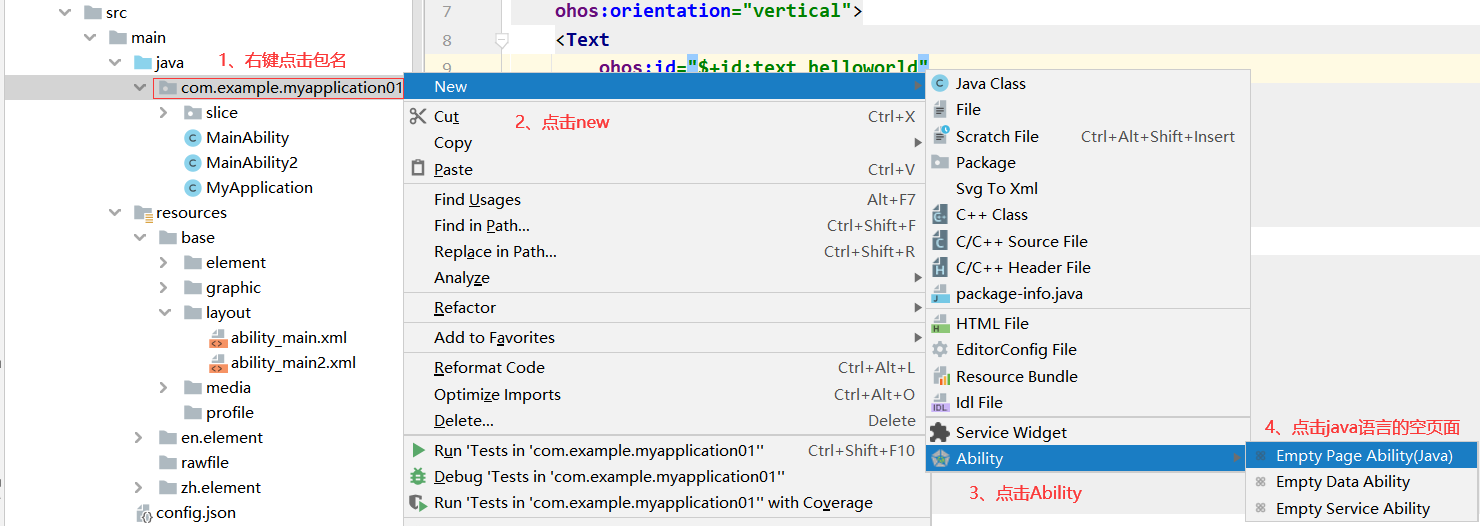Expand the element folder

164,263
